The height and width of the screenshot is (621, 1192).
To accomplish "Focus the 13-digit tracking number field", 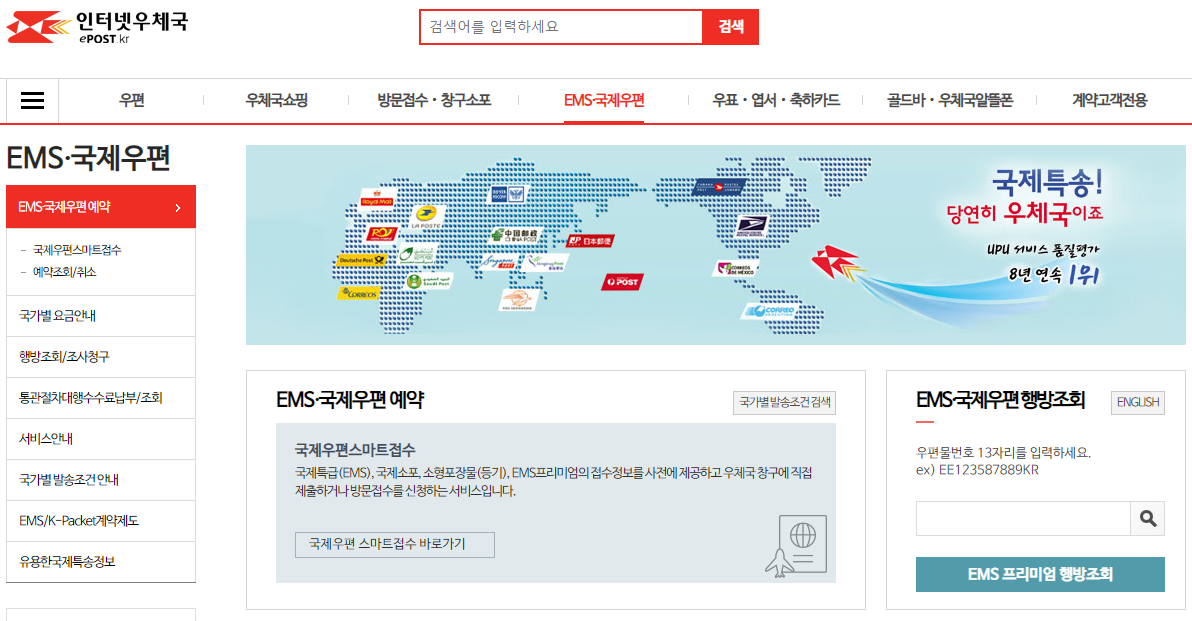I will pyautogui.click(x=1023, y=518).
